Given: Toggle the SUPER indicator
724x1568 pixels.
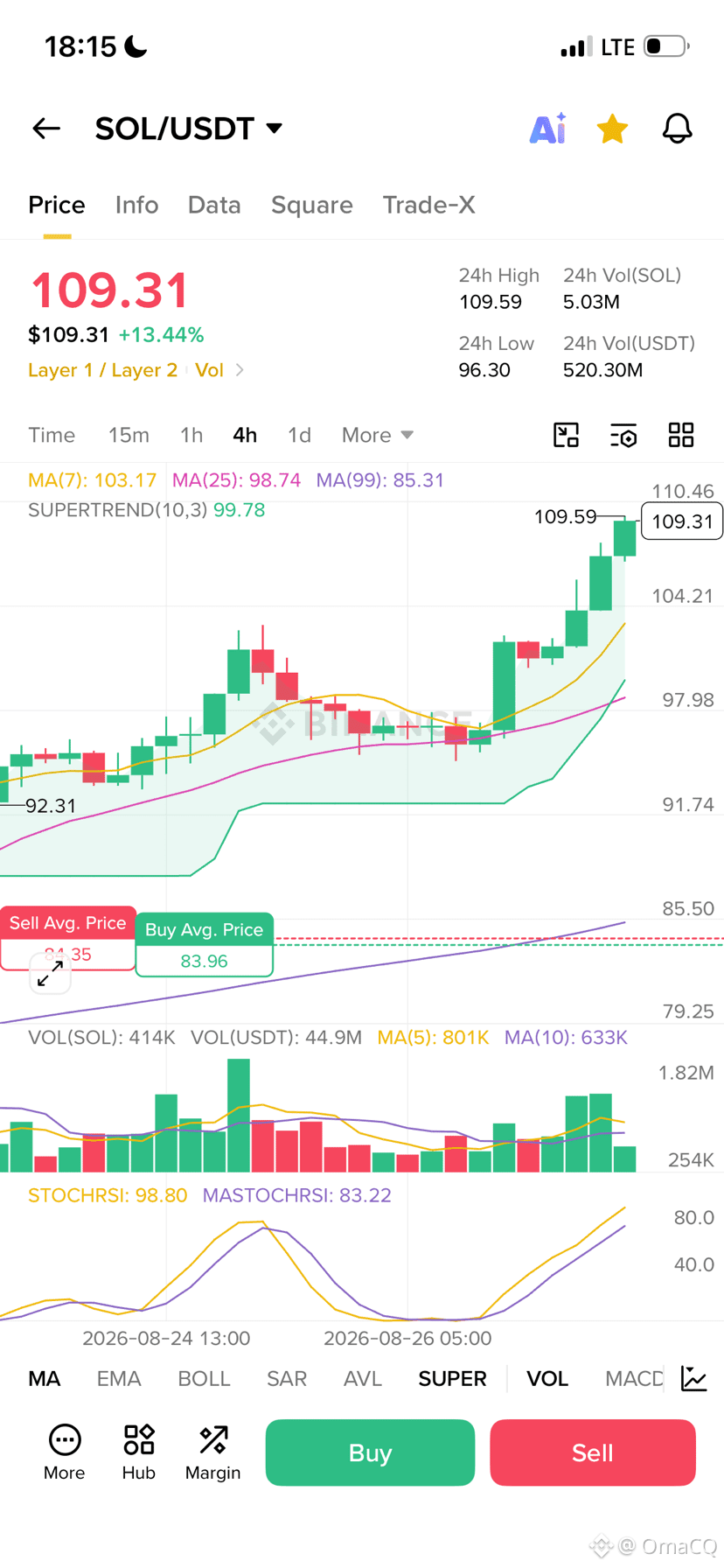Looking at the screenshot, I should point(452,1378).
